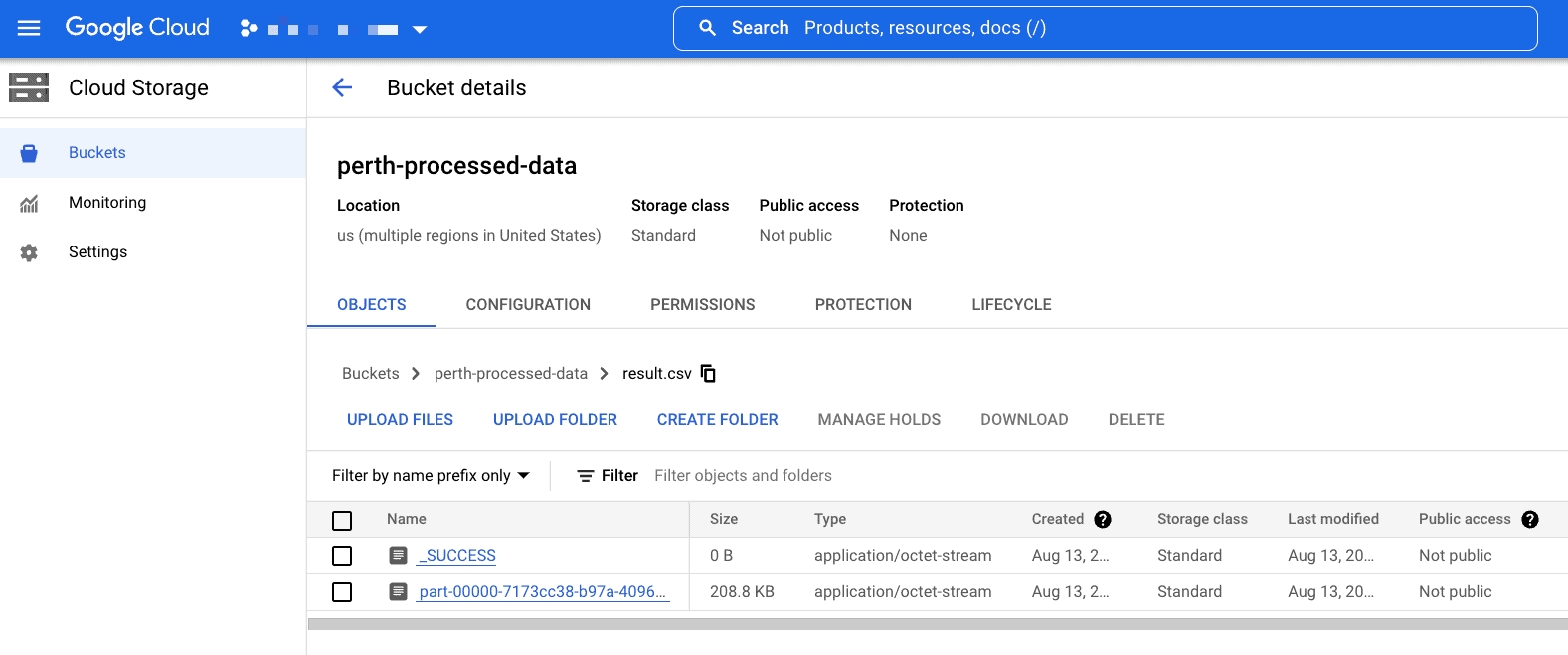Click the Created column help icon
The image size is (1568, 655).
pyautogui.click(x=1103, y=519)
